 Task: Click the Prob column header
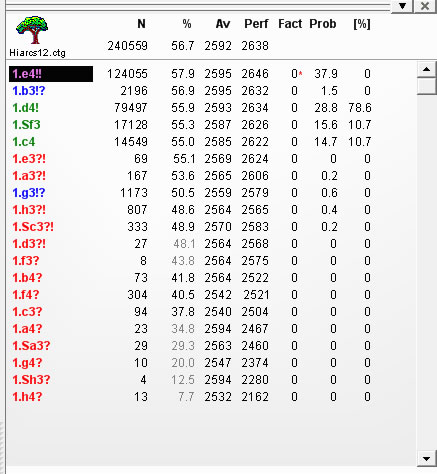[x=323, y=24]
